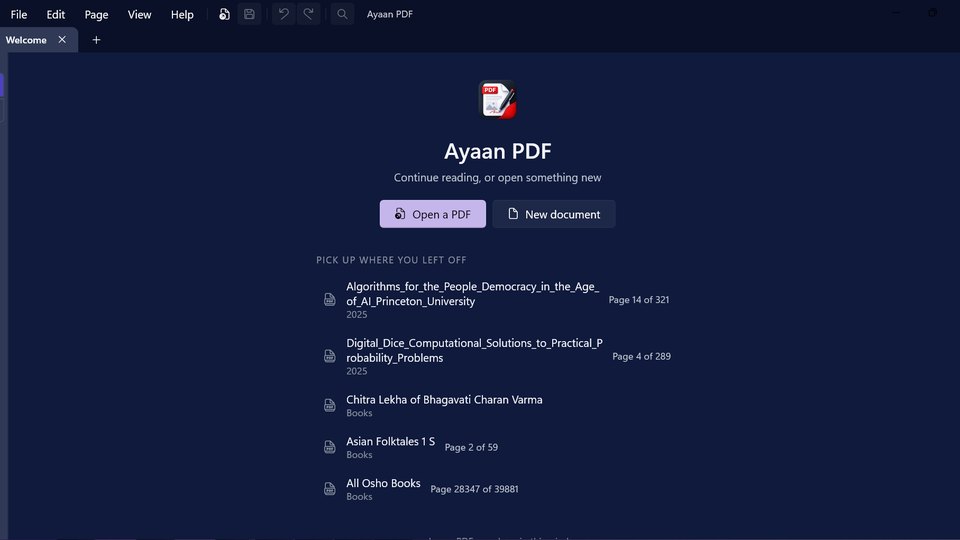Click 'Continue reading, or open something new' text
Image resolution: width=960 pixels, height=540 pixels.
tap(497, 178)
